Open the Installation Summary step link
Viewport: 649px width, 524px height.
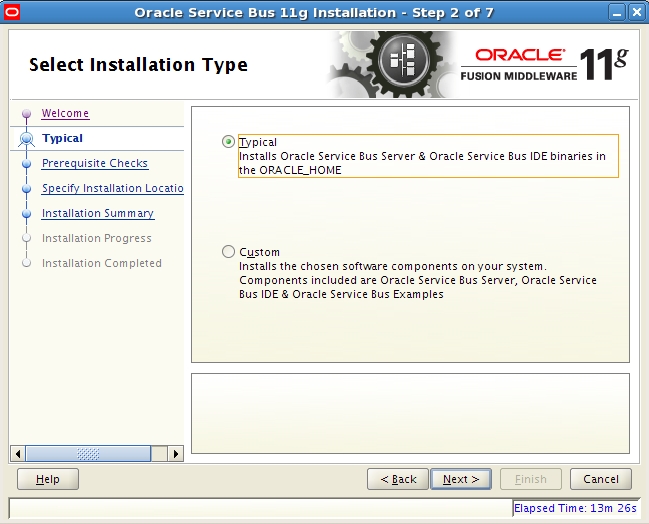[x=98, y=214]
